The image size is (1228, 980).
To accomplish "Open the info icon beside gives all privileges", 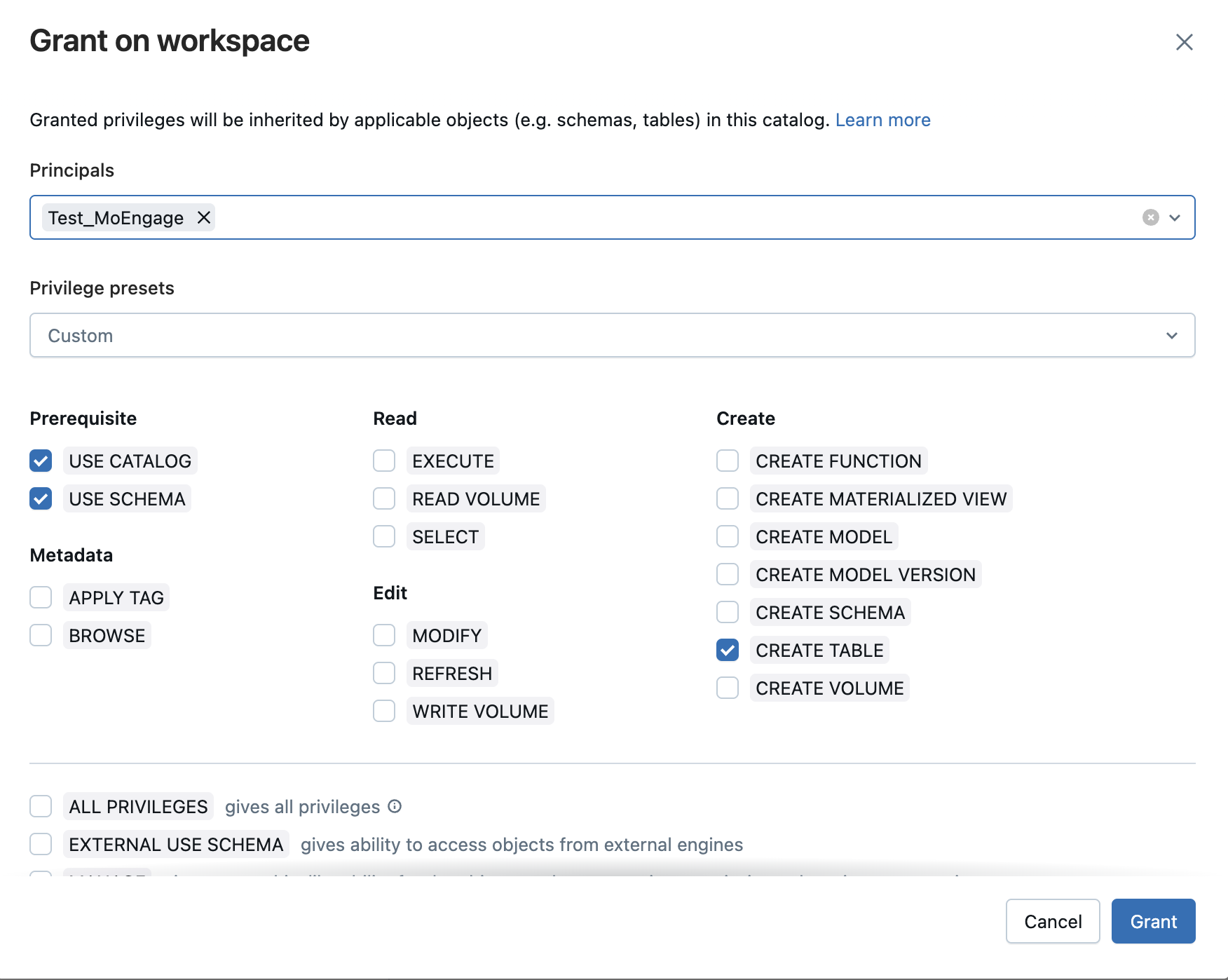I will (x=395, y=806).
